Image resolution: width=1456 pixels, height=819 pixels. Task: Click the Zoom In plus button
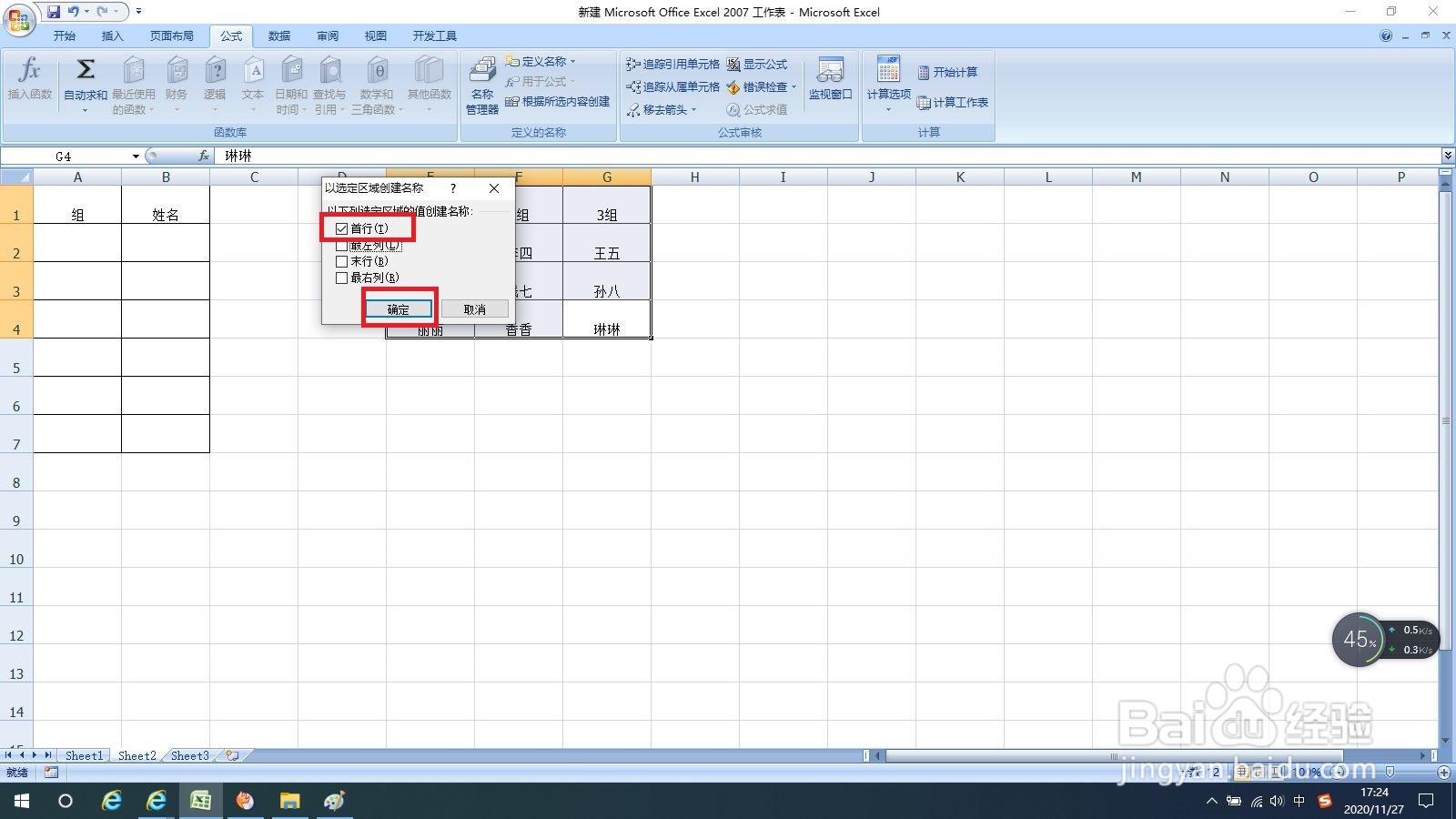point(1444,772)
